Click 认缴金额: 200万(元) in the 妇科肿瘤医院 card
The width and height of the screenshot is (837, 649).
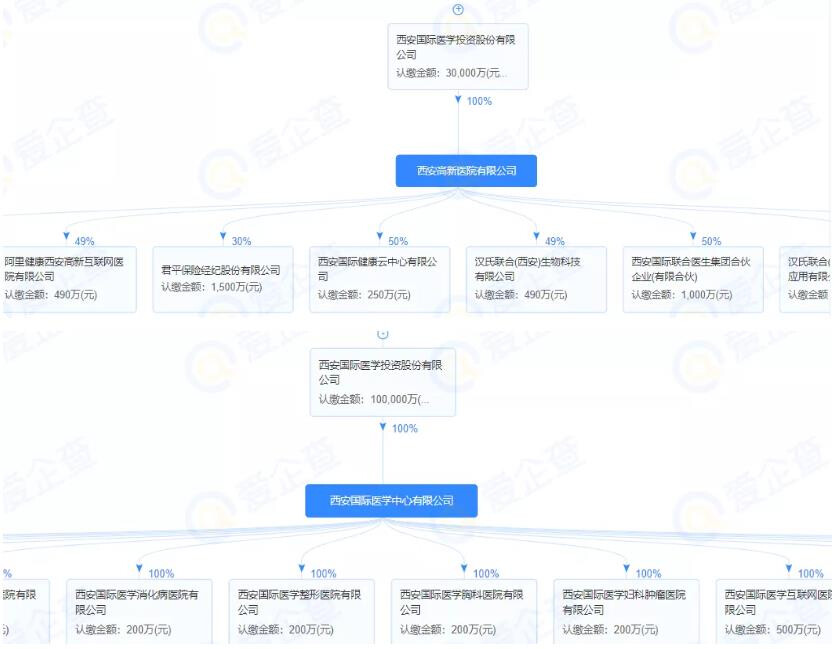[x=610, y=630]
